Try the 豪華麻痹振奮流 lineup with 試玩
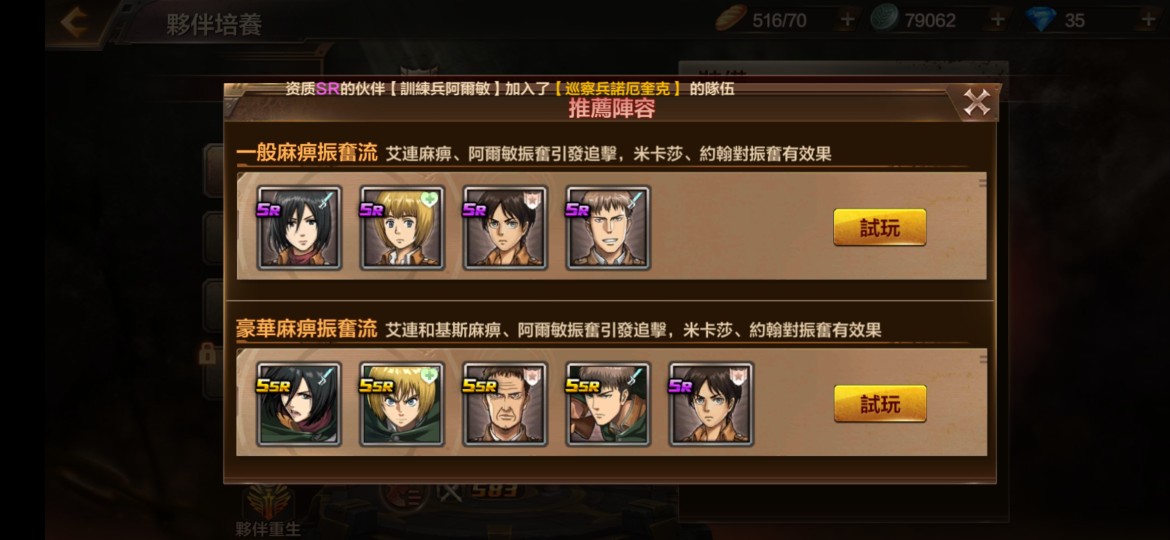The height and width of the screenshot is (540, 1170). (880, 404)
